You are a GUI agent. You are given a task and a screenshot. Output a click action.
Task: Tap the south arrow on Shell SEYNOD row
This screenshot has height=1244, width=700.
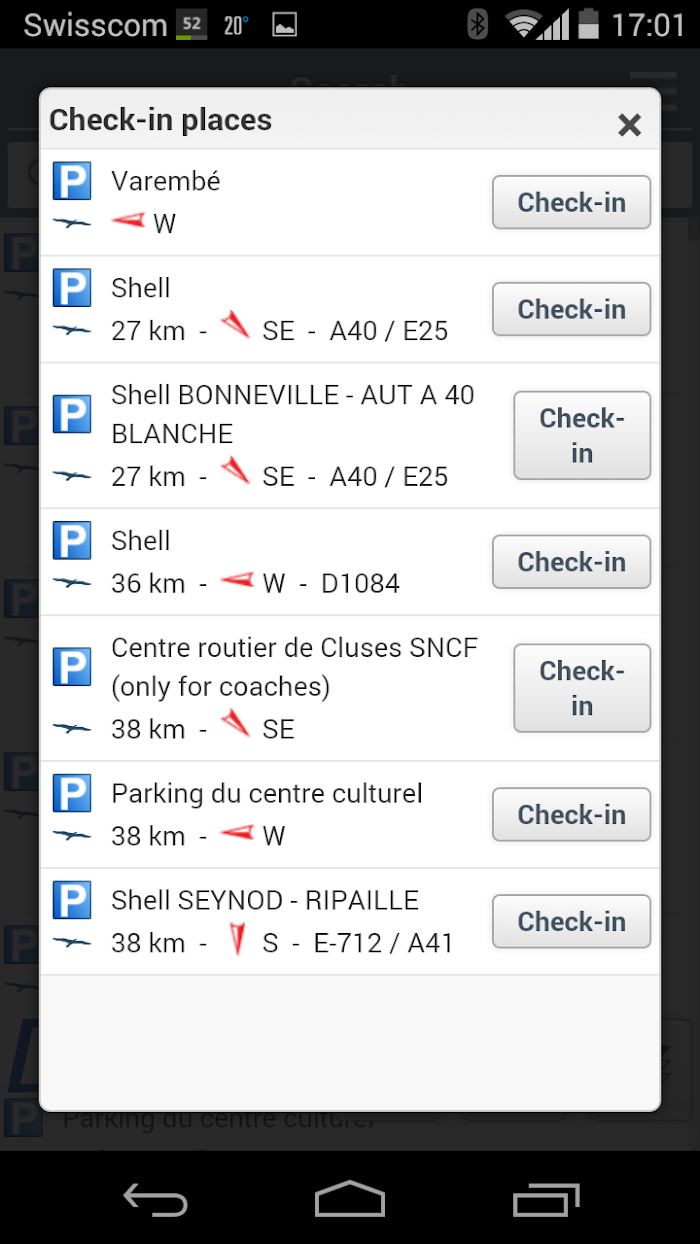click(x=237, y=940)
